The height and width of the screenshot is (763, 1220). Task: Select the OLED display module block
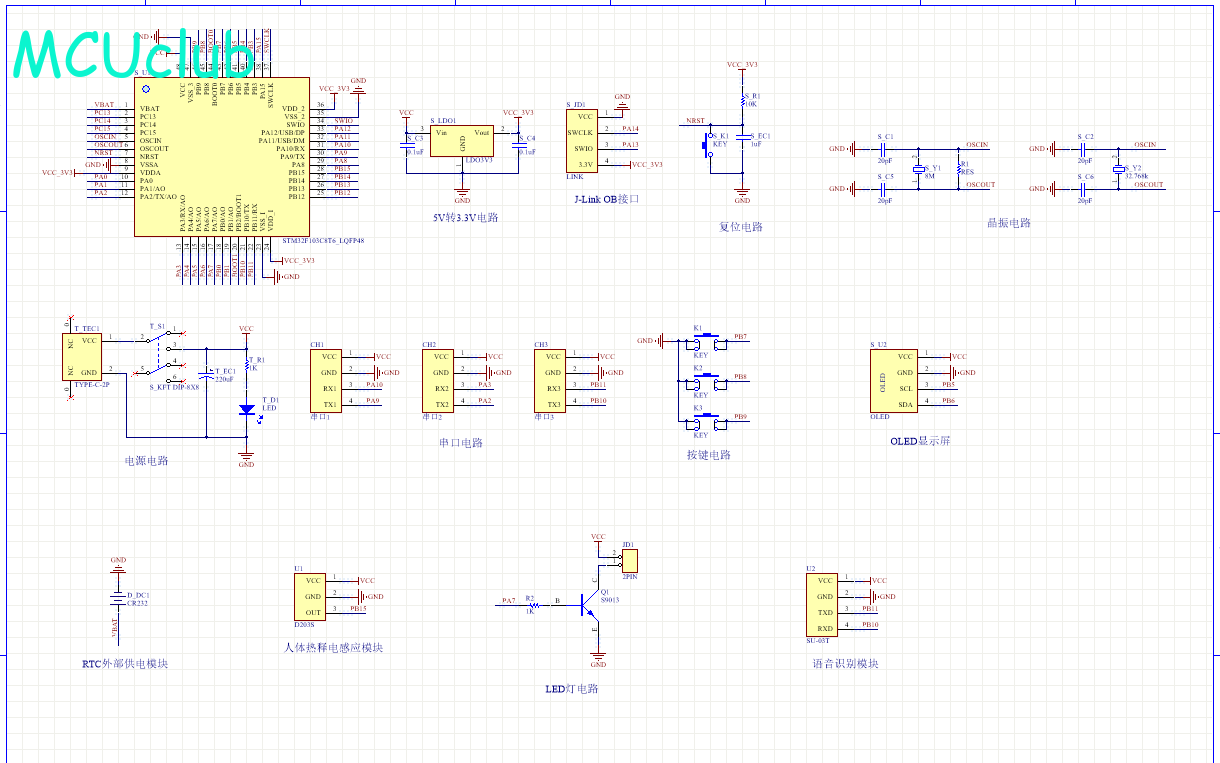tap(892, 380)
